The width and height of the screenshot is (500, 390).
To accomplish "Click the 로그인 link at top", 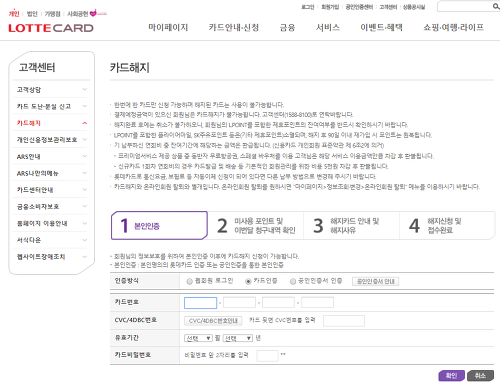I will (308, 7).
